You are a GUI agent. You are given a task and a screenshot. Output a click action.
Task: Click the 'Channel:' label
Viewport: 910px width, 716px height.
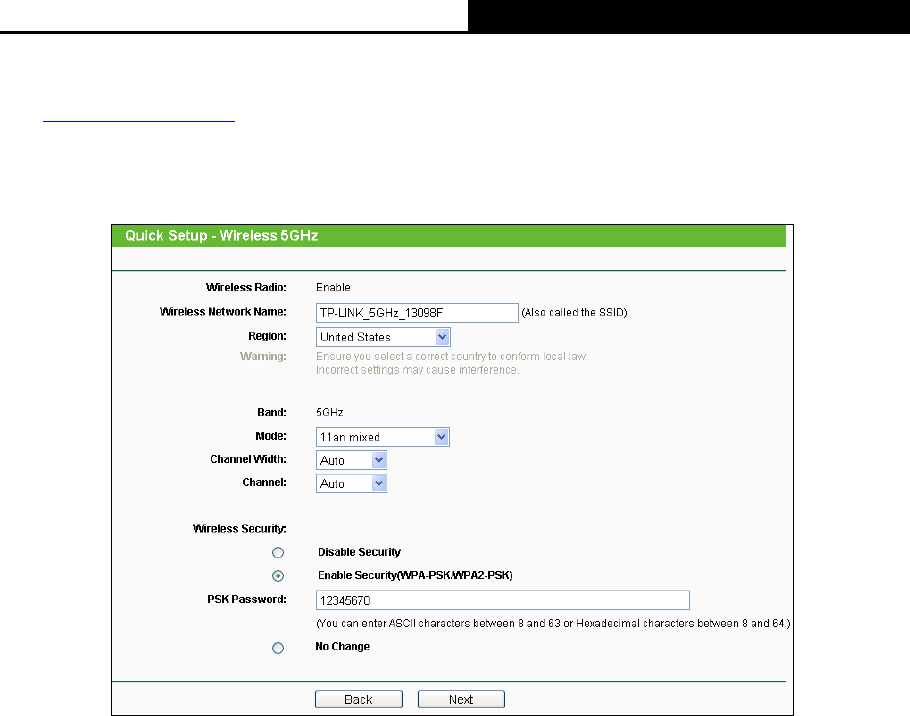(x=265, y=482)
